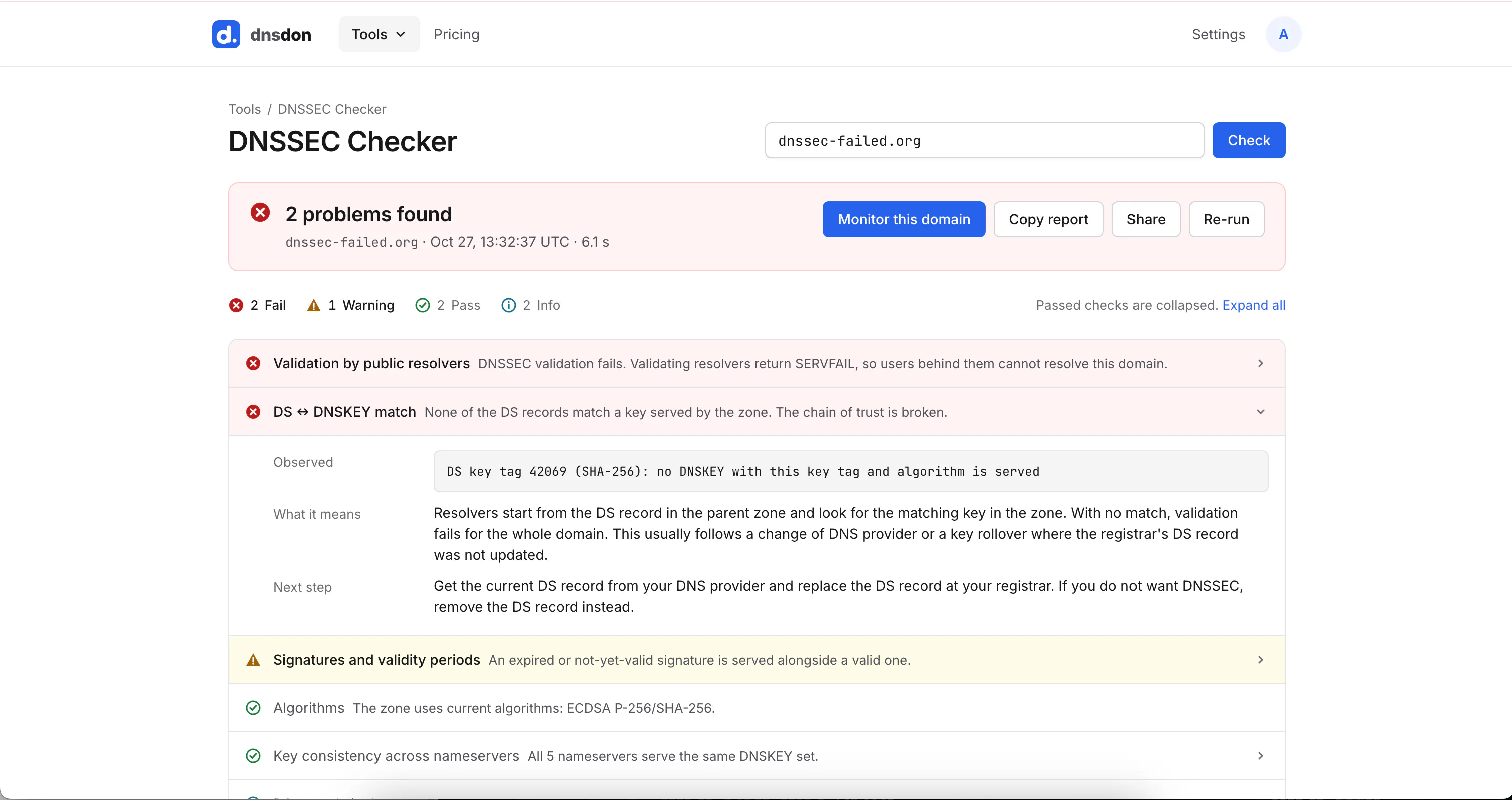Click the '2 problems found' heading
The height and width of the screenshot is (800, 1512).
tap(368, 214)
